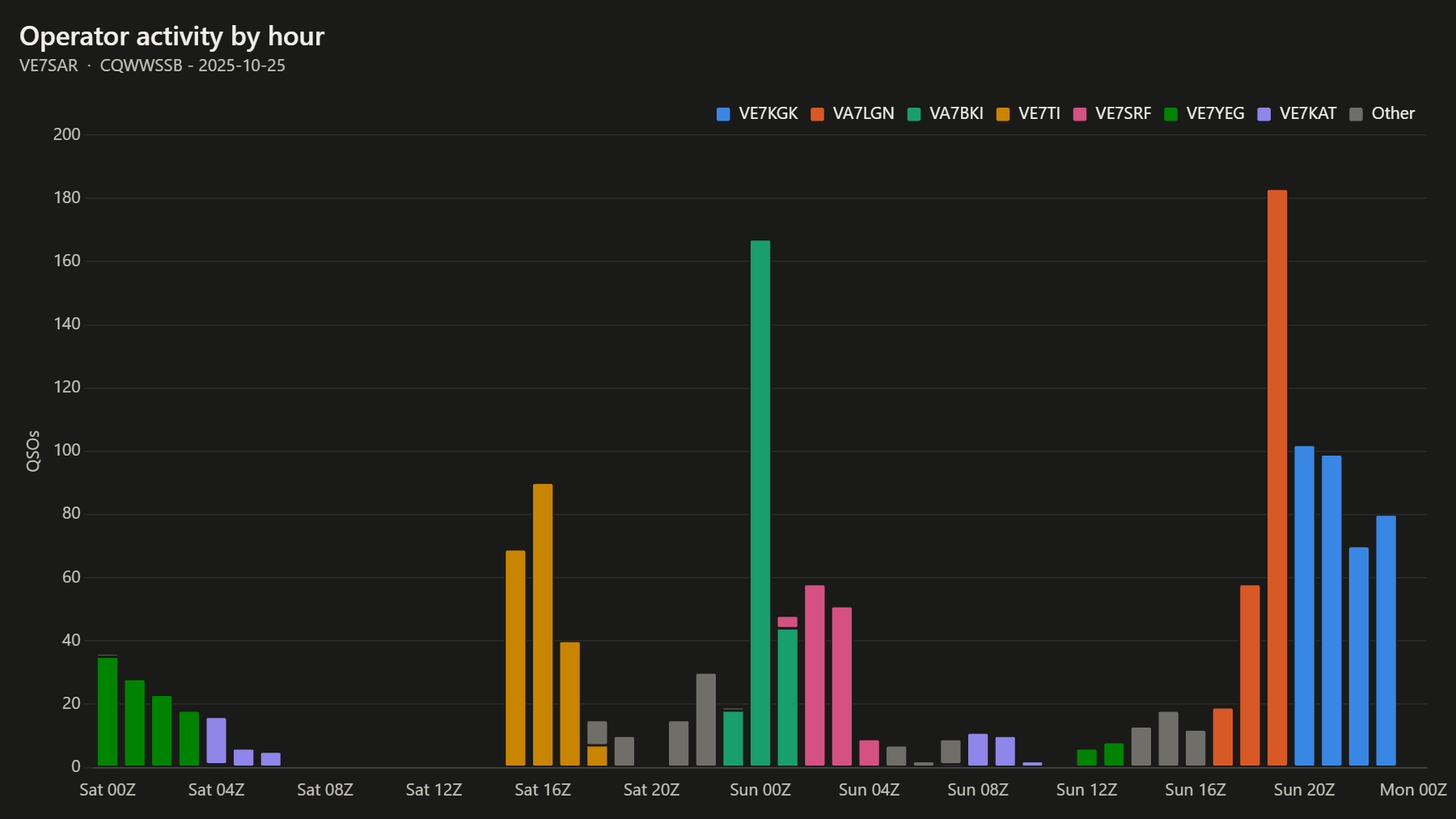Click the 'Sat 04Z' axis label
This screenshot has width=1456, height=819.
point(216,790)
